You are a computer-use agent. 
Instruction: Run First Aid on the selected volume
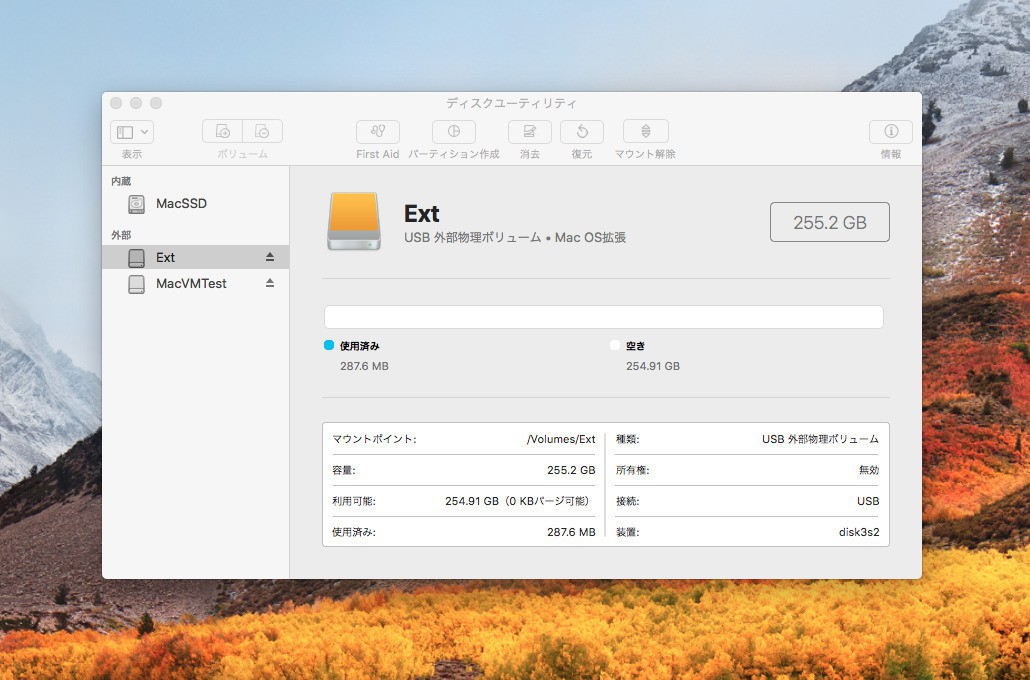tap(377, 132)
